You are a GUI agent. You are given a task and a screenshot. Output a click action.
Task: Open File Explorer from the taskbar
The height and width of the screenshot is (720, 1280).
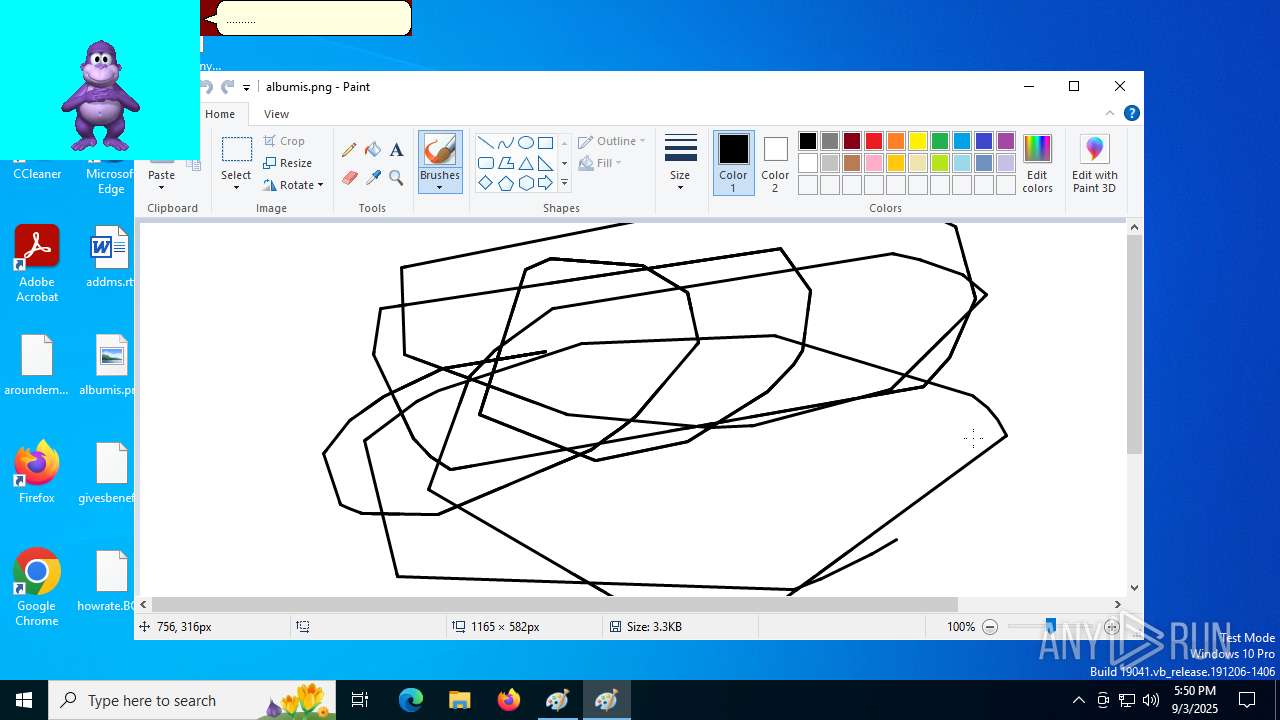(x=459, y=700)
